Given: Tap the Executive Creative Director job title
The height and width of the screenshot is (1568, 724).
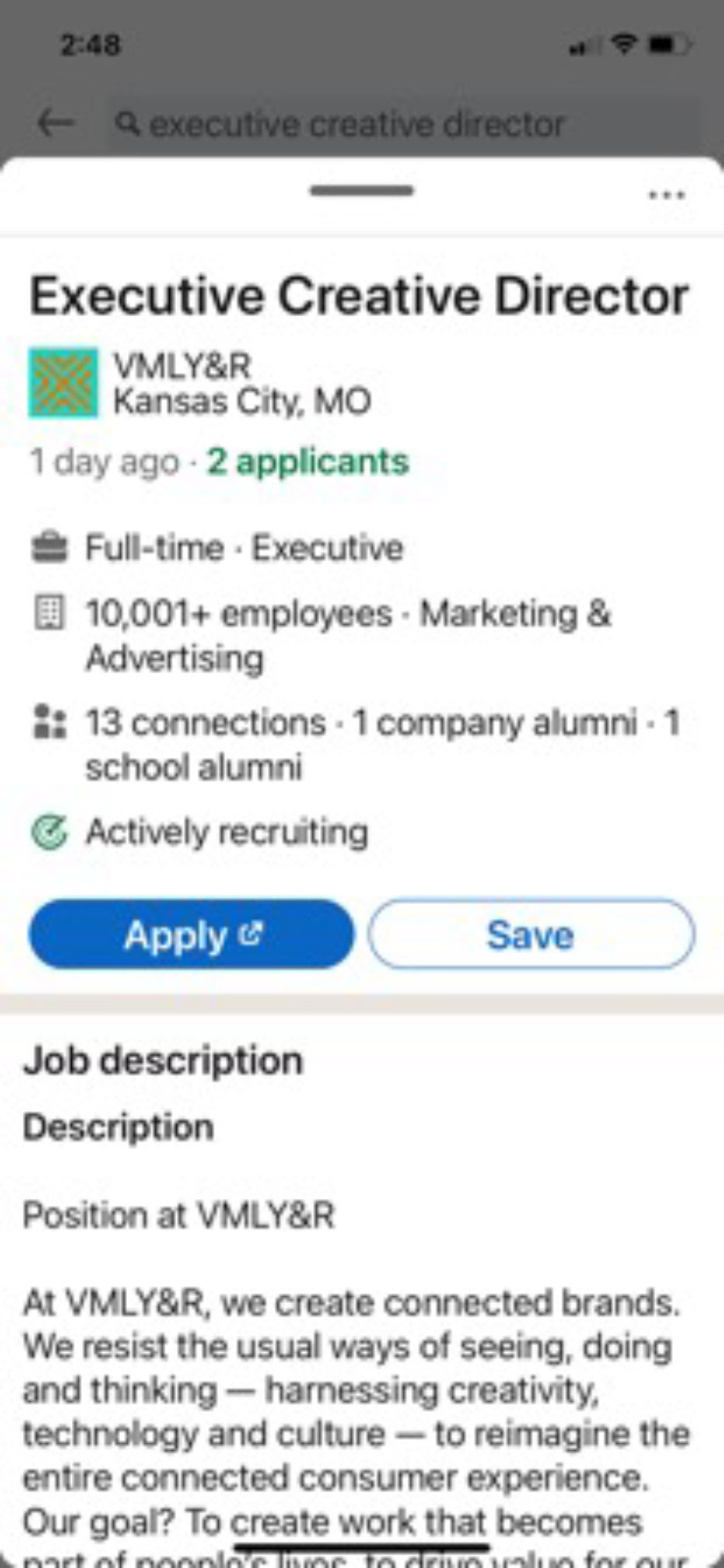Looking at the screenshot, I should pyautogui.click(x=360, y=296).
